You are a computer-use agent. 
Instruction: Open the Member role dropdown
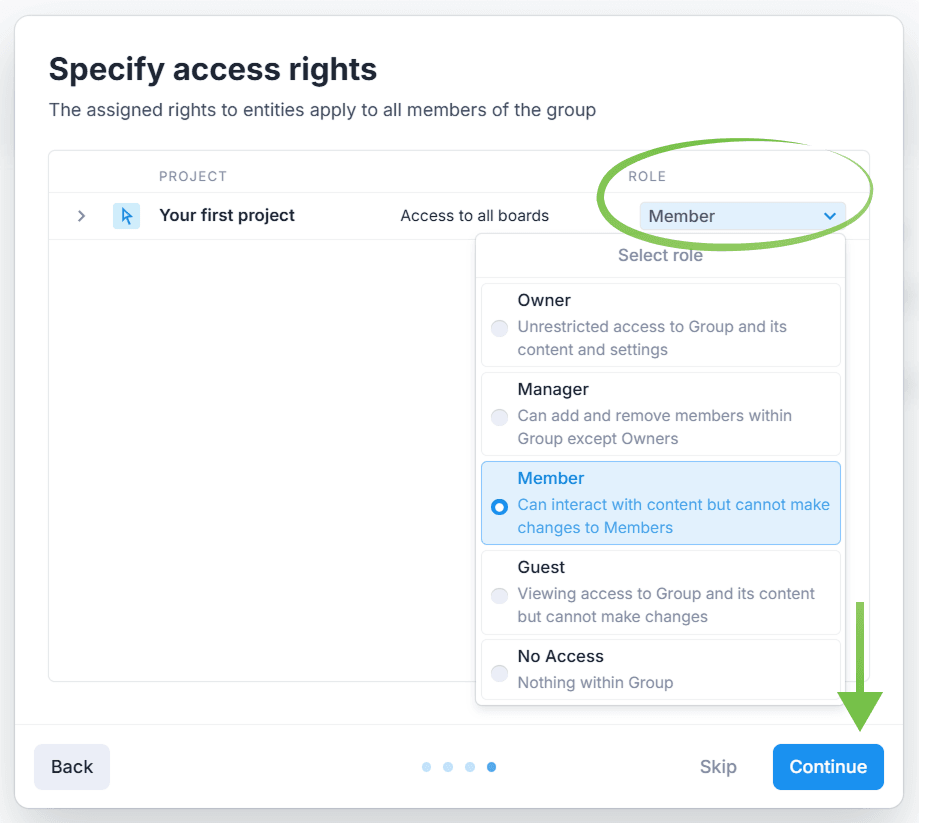coord(741,216)
